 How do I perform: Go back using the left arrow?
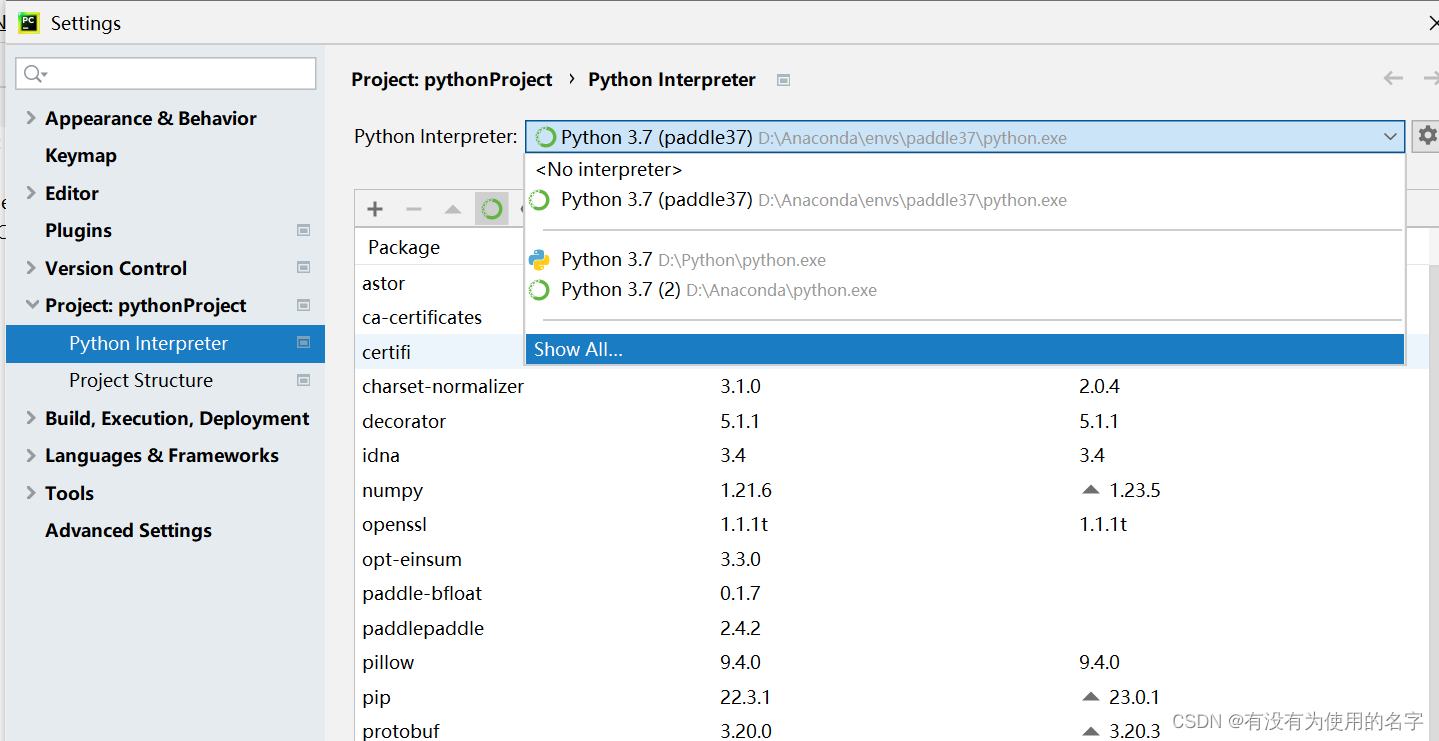pyautogui.click(x=1393, y=78)
